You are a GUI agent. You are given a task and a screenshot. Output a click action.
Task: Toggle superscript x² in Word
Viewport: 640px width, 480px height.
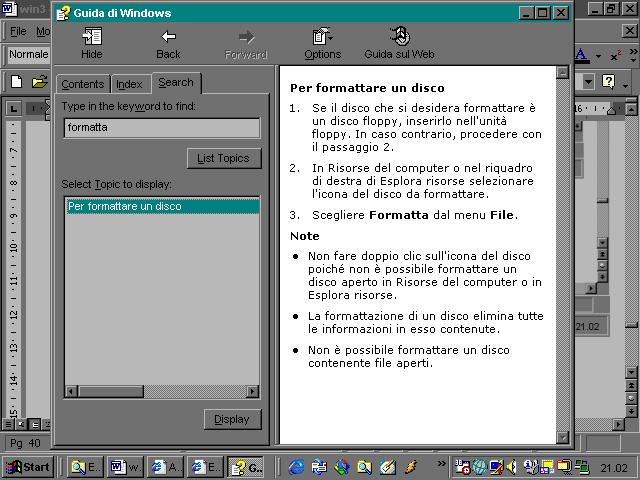point(616,56)
